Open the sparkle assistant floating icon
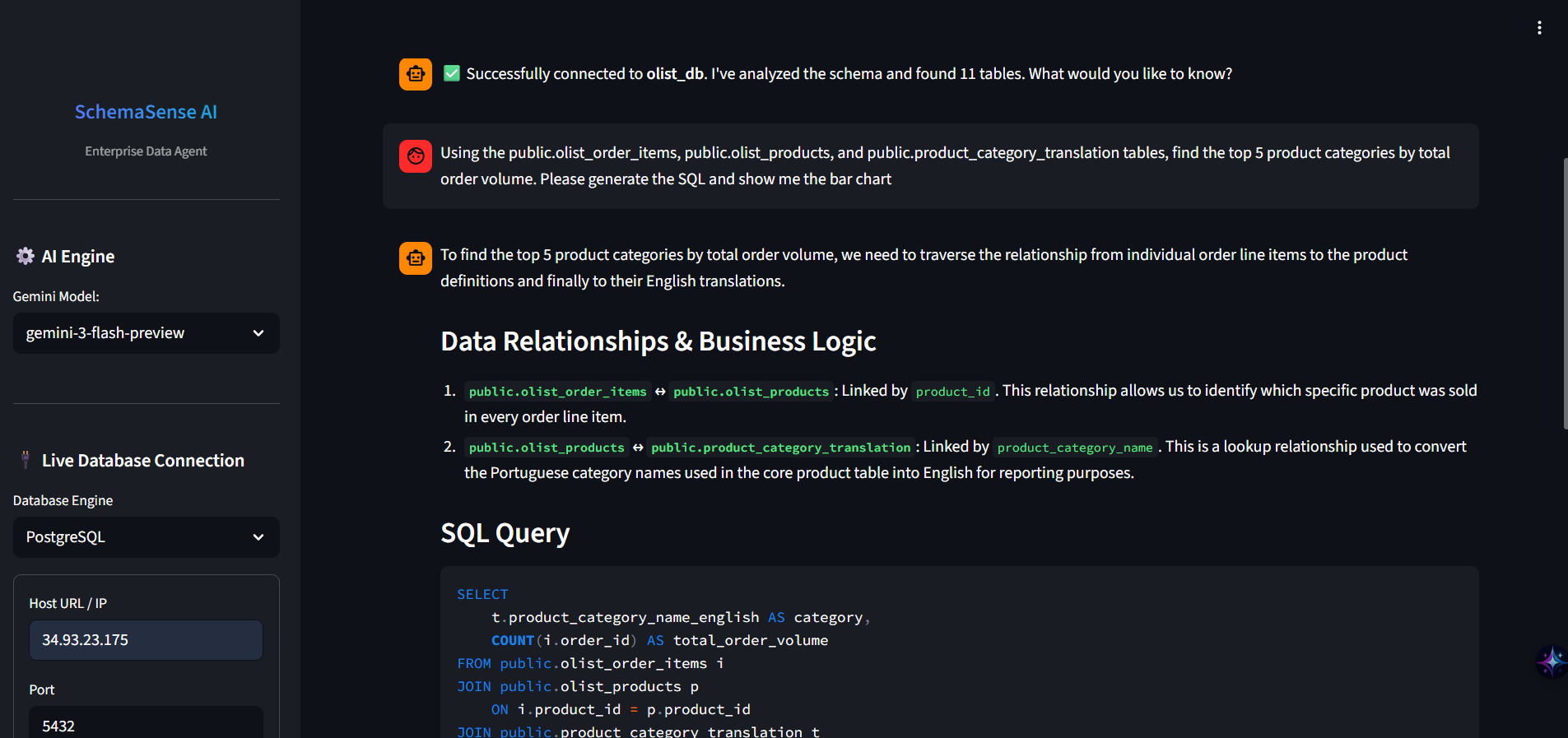The image size is (1568, 738). tap(1552, 661)
